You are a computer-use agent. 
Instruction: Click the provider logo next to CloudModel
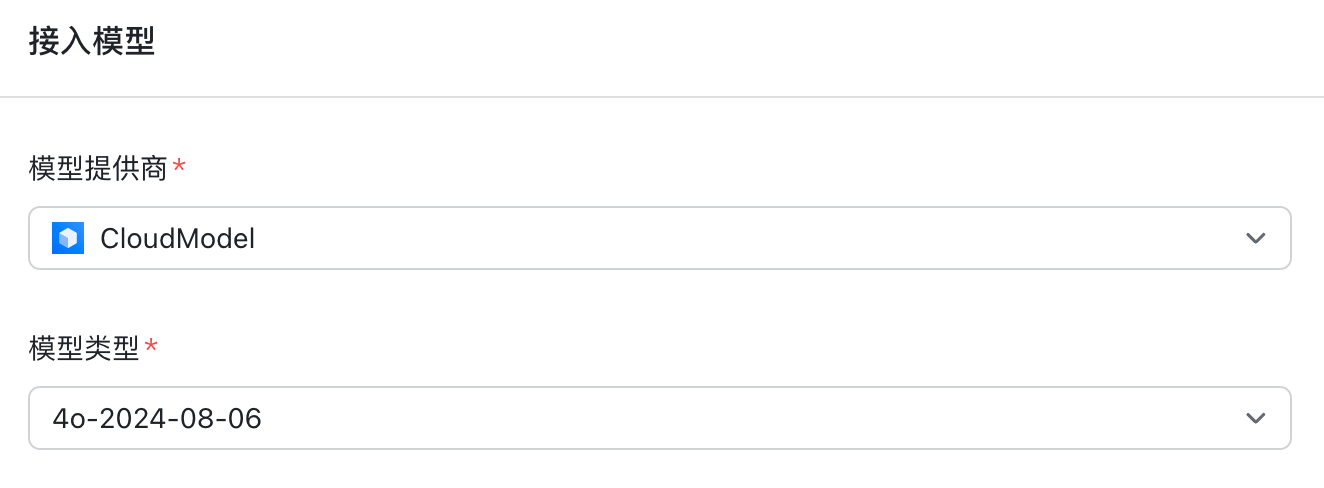tap(68, 238)
